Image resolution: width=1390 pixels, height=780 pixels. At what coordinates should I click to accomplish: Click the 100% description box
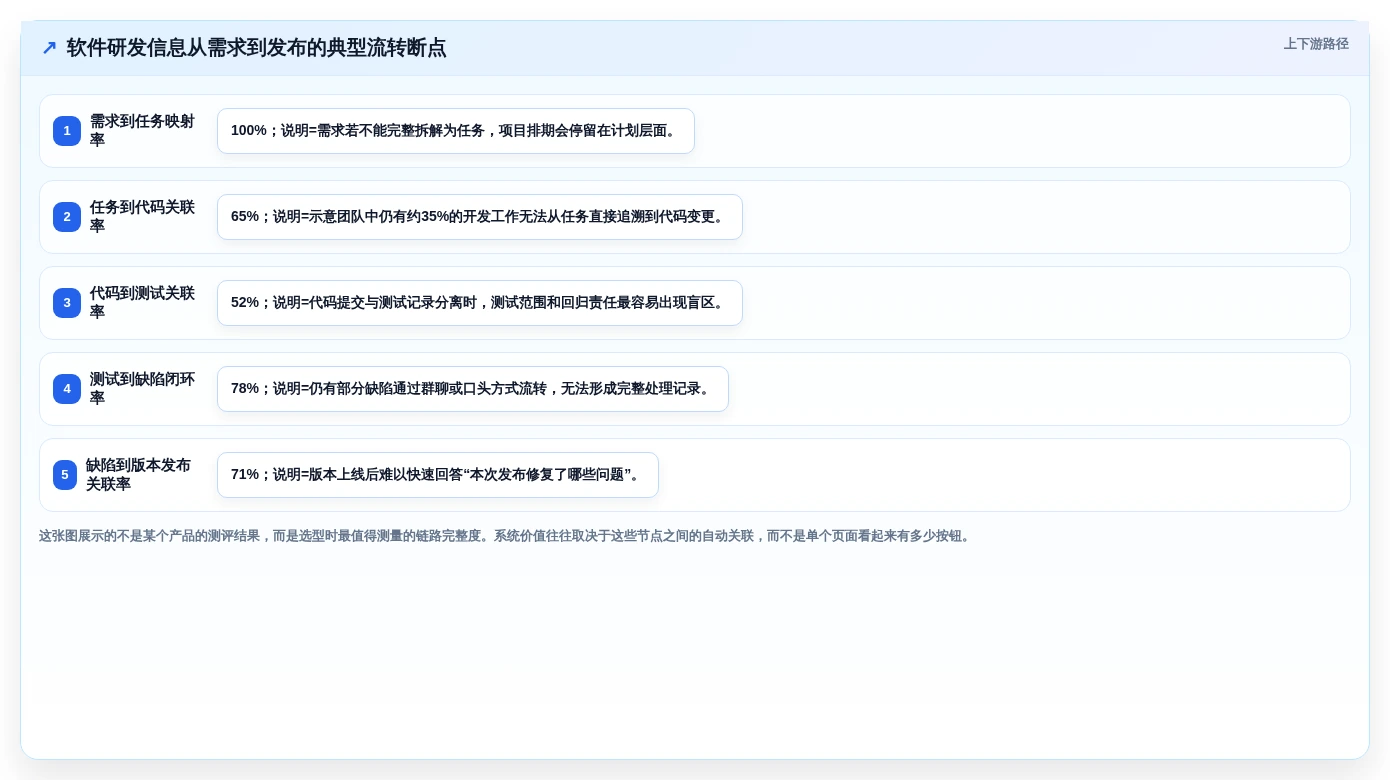456,131
